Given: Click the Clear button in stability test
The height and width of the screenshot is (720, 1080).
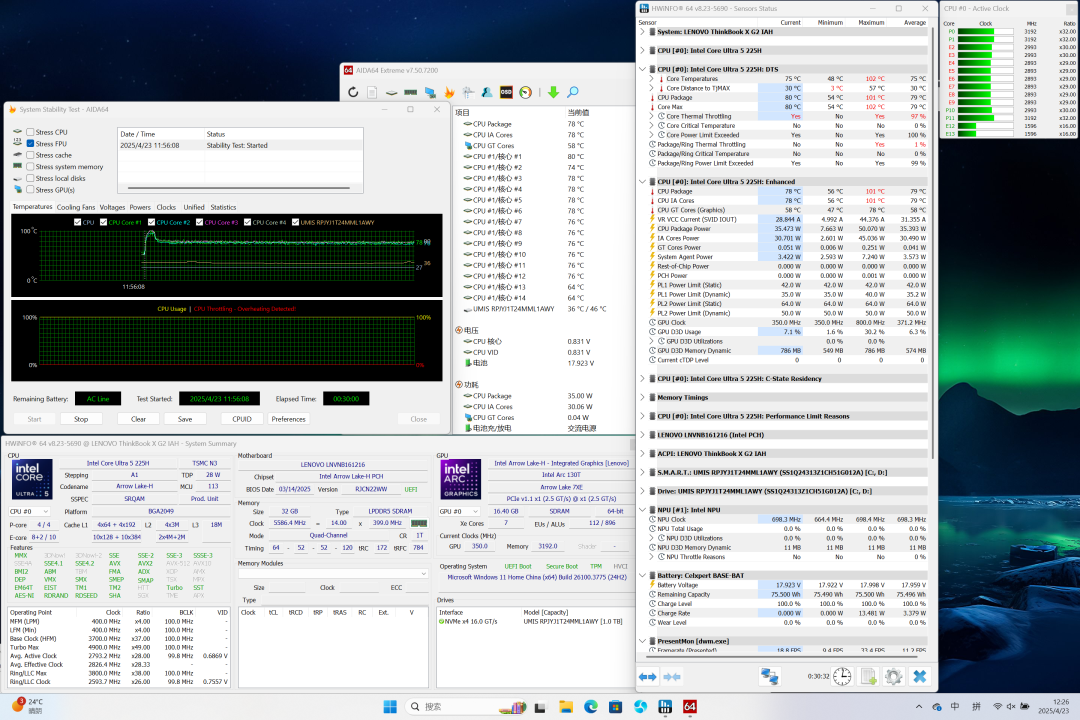Looking at the screenshot, I should tap(138, 419).
